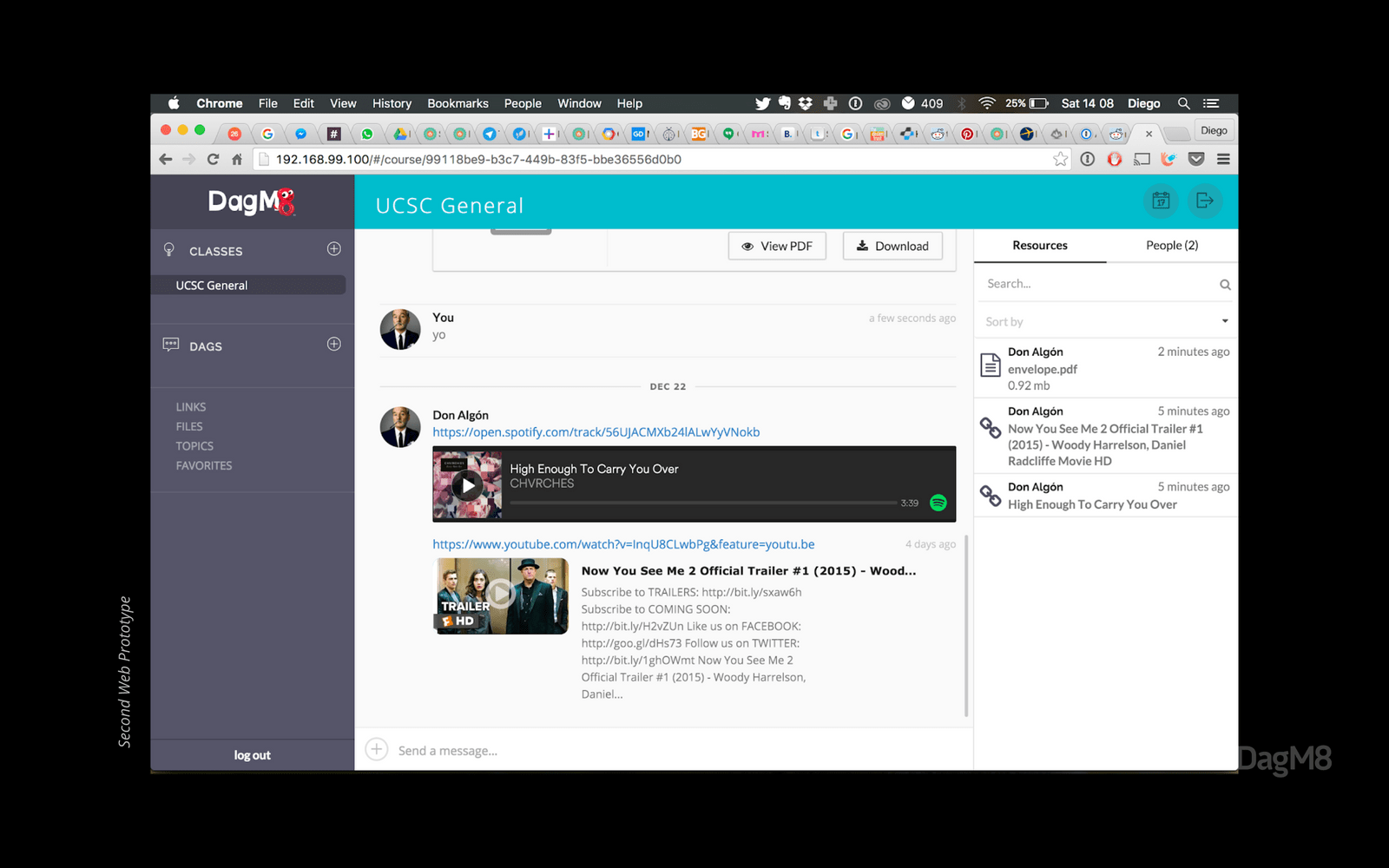Screen dimensions: 1389x868
Task: Click the Pocket extension icon
Action: (1196, 159)
